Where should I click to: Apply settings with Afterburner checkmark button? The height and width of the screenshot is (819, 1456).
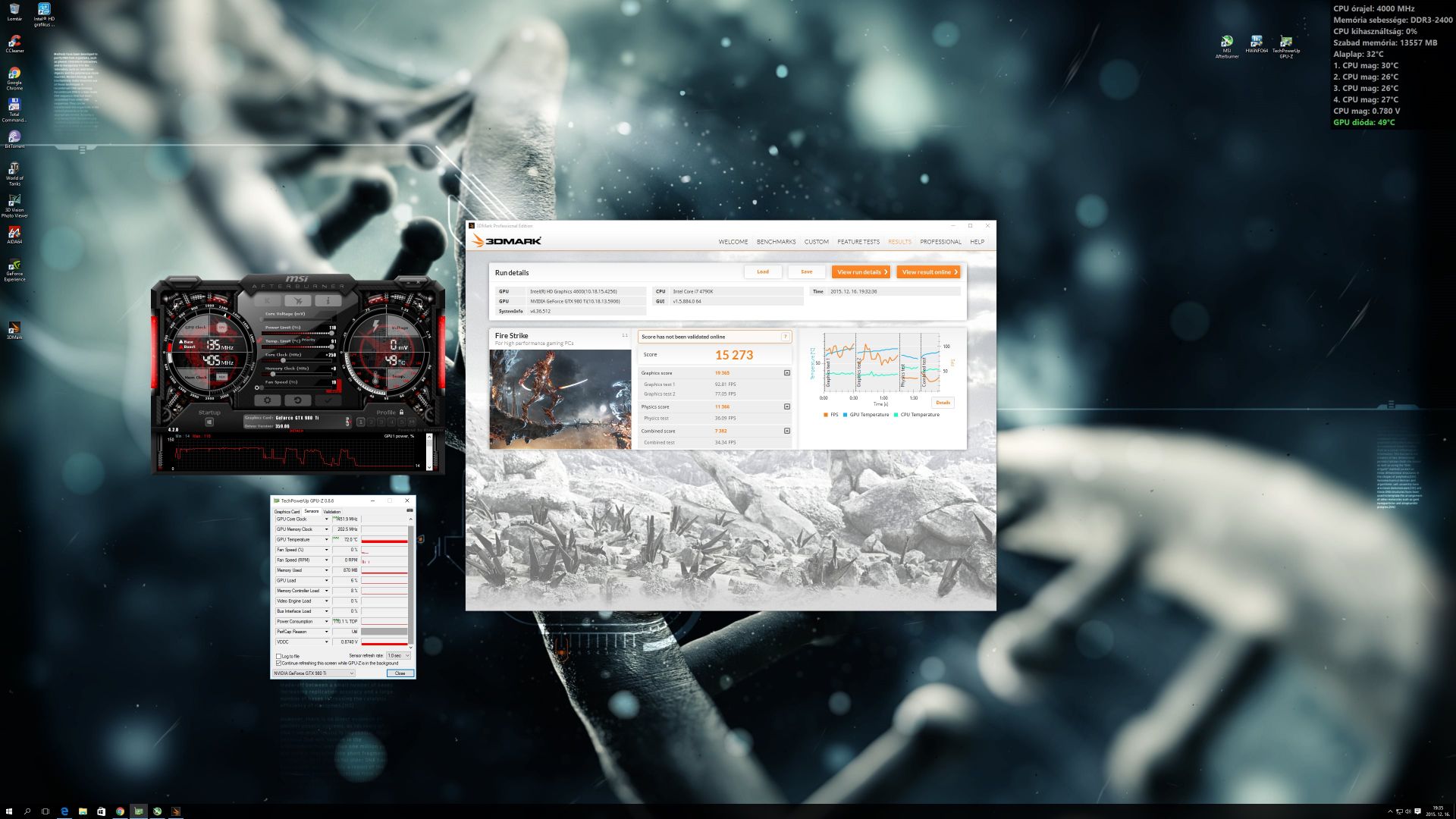[x=328, y=400]
